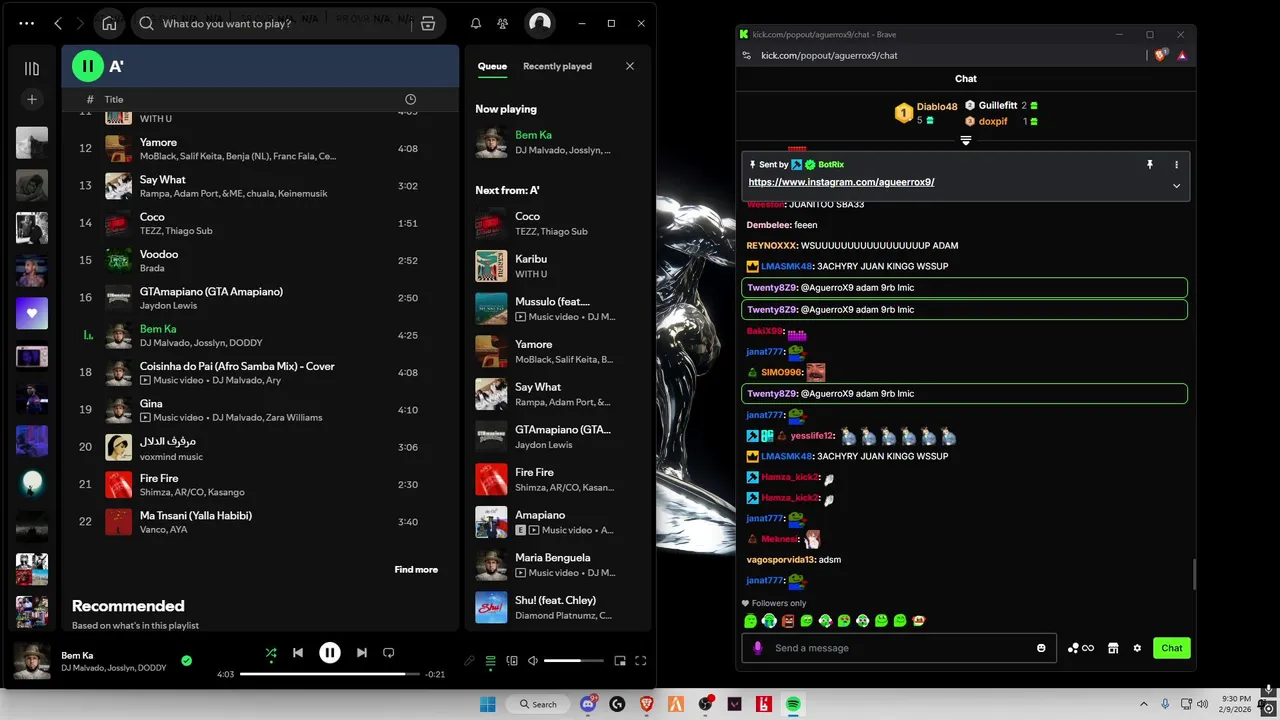Skip to next track
This screenshot has height=720, width=1280.
coord(361,653)
